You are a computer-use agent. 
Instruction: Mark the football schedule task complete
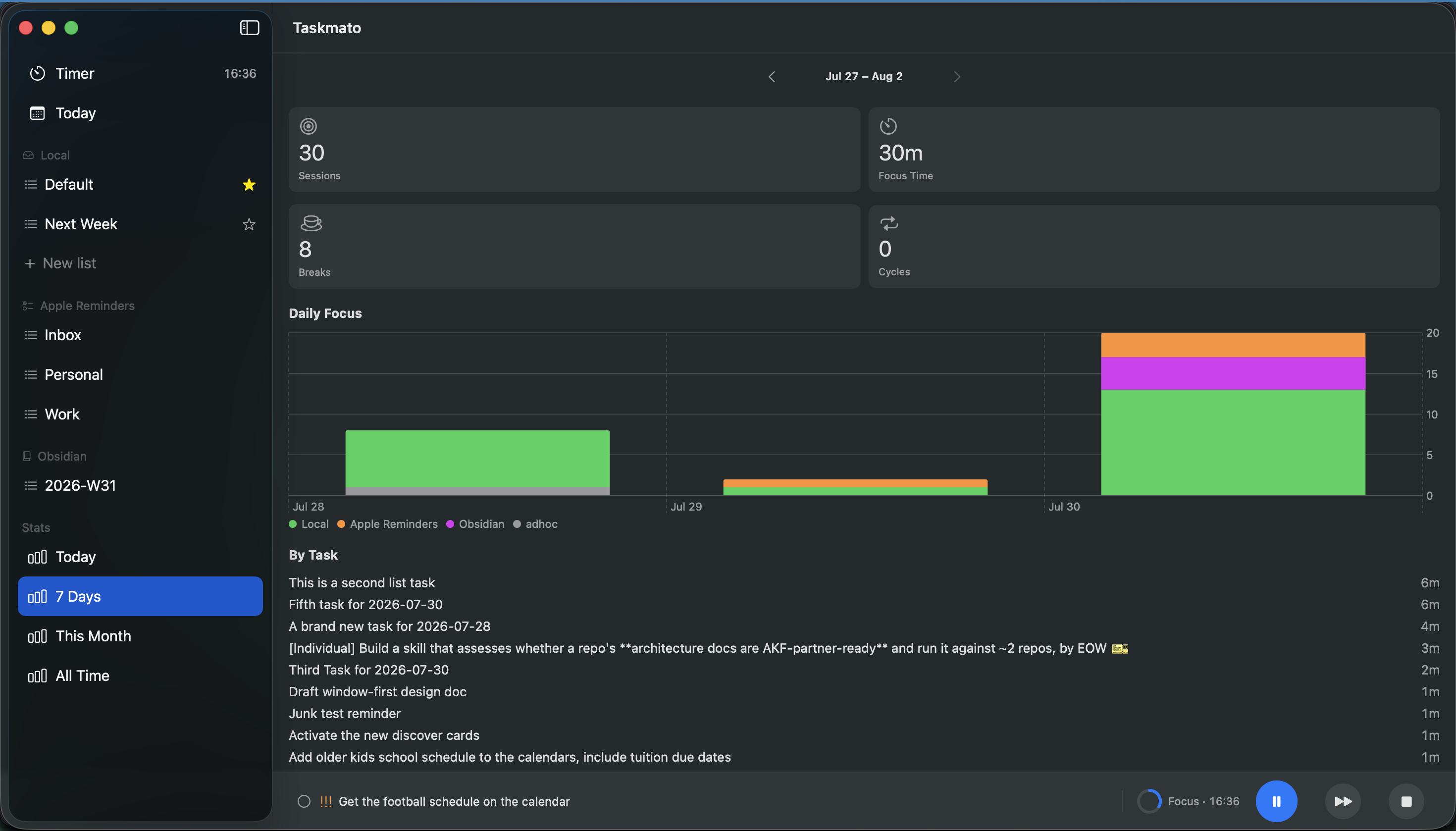tap(304, 801)
